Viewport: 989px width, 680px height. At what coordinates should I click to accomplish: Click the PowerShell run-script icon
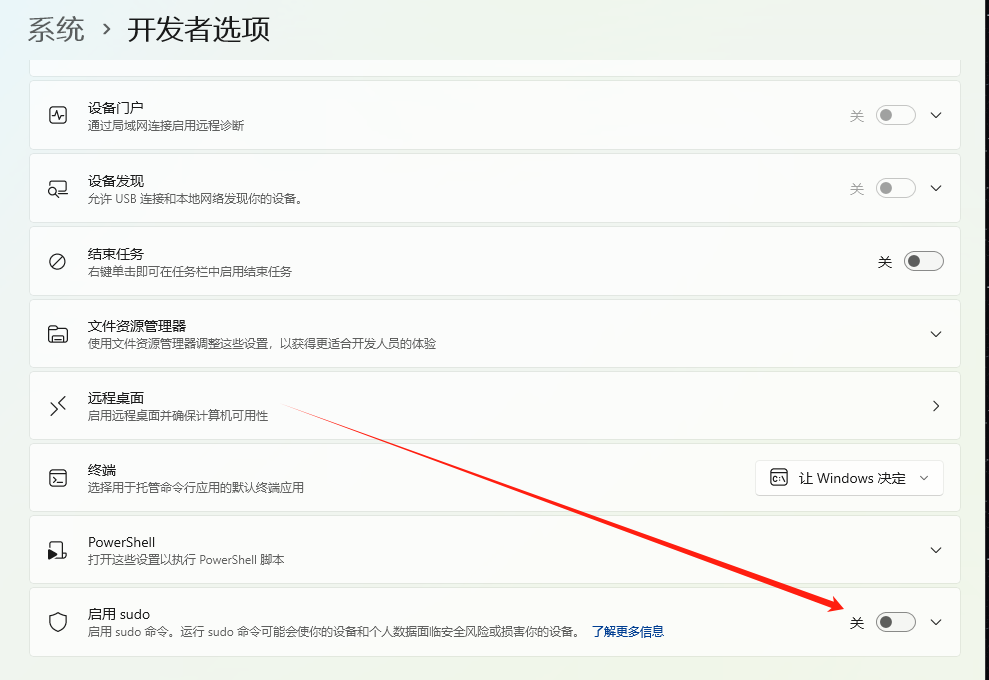(x=57, y=550)
